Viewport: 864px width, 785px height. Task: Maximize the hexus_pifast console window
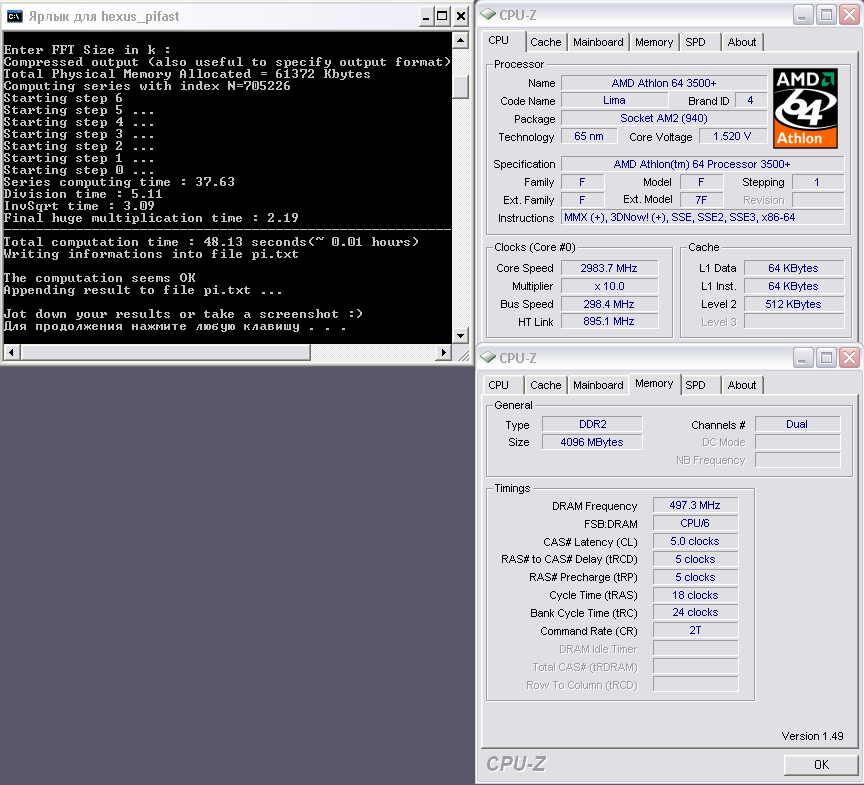[x=442, y=17]
